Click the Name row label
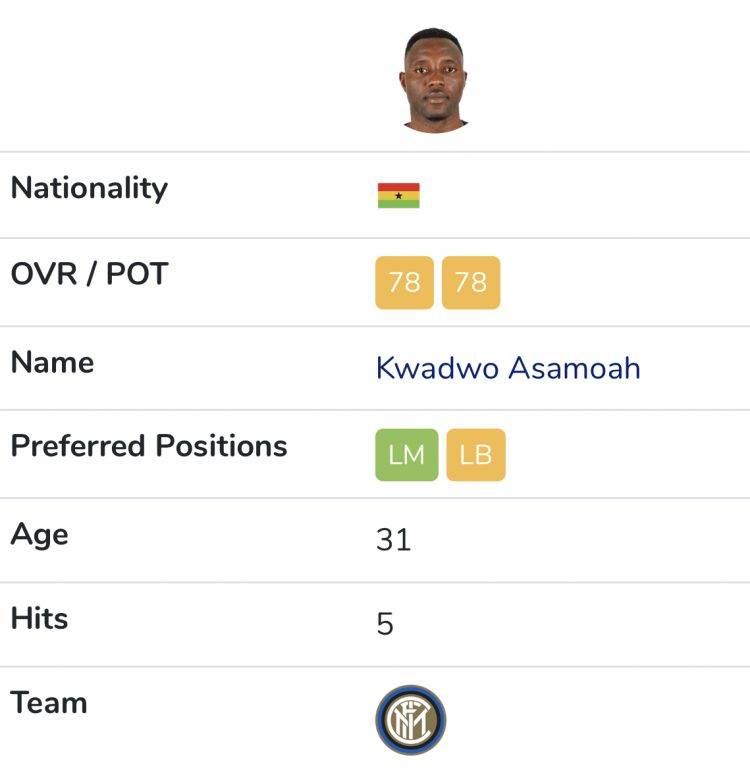This screenshot has height=773, width=750. point(52,362)
